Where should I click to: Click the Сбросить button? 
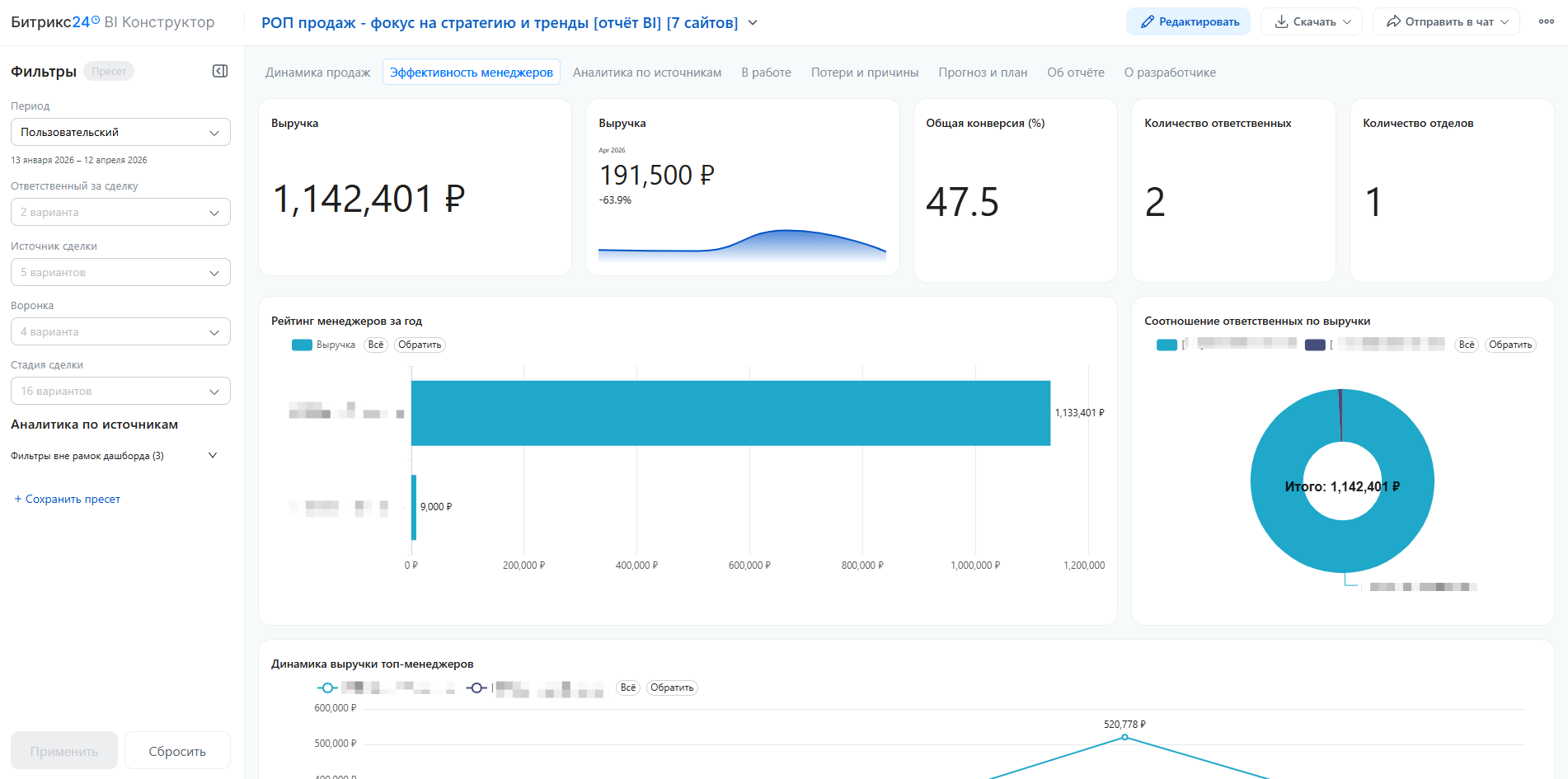point(177,751)
